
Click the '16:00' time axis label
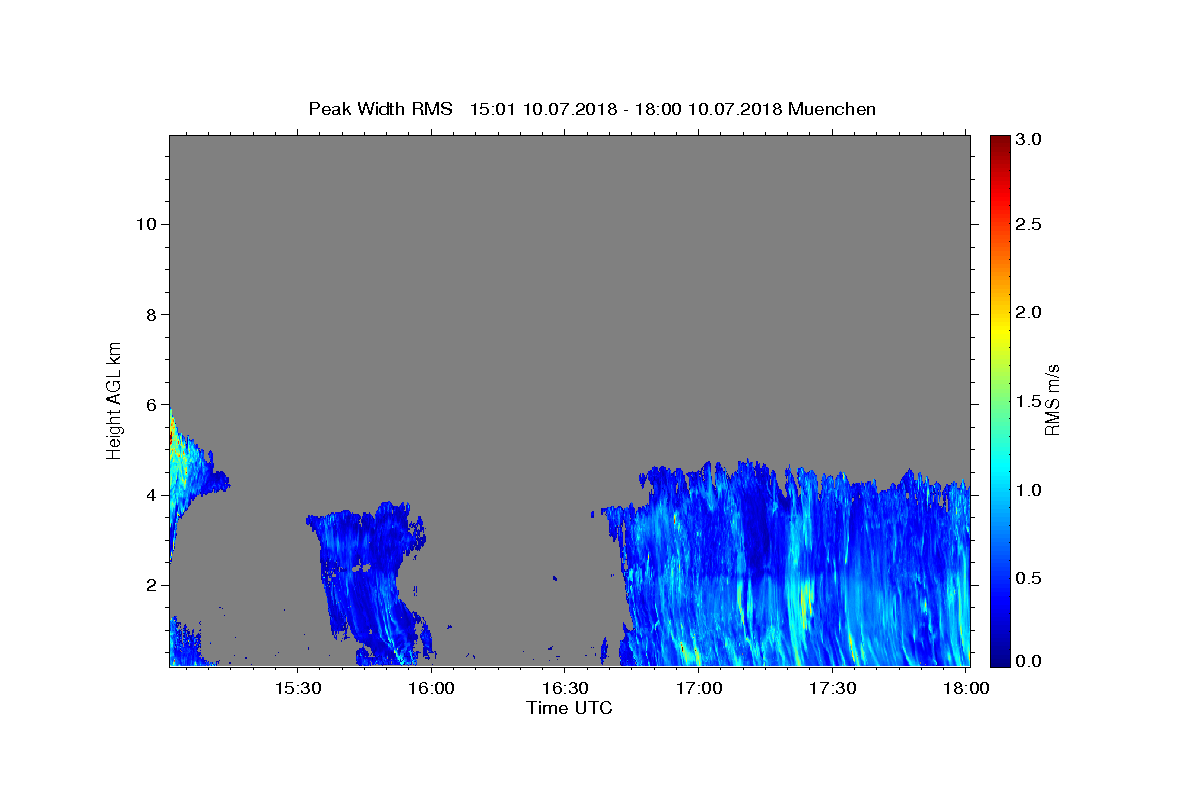pos(432,688)
